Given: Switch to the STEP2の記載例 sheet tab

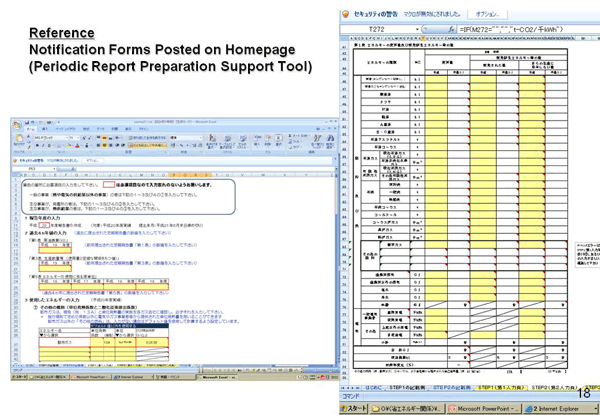Looking at the screenshot, I should pyautogui.click(x=452, y=388).
